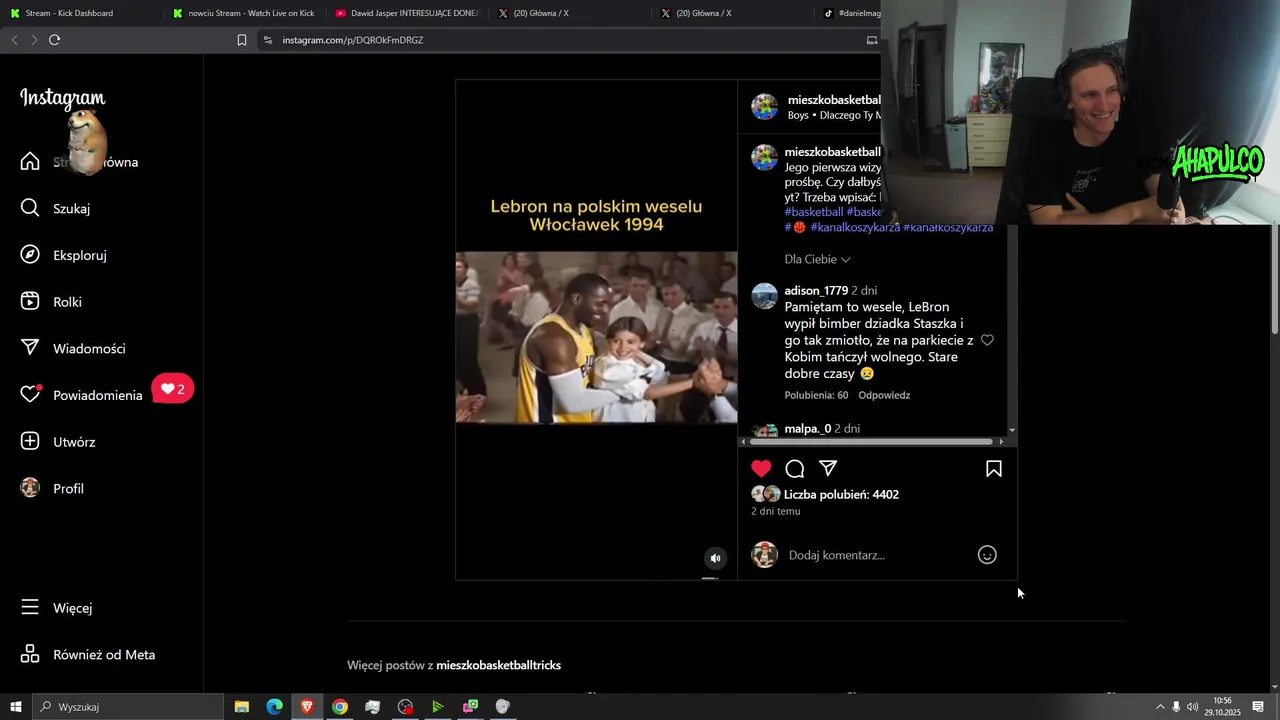Open site settings icon beside the URL
The width and height of the screenshot is (1280, 720).
[267, 40]
